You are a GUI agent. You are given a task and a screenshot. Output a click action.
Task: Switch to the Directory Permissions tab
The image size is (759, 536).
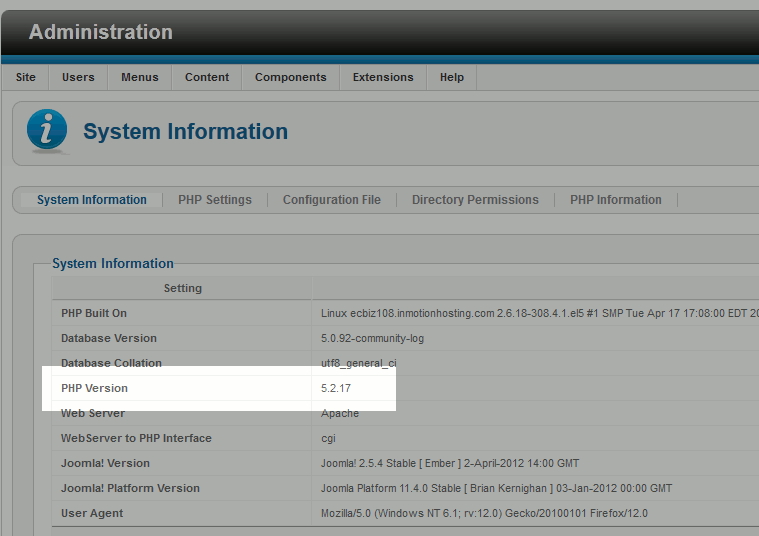pyautogui.click(x=475, y=200)
